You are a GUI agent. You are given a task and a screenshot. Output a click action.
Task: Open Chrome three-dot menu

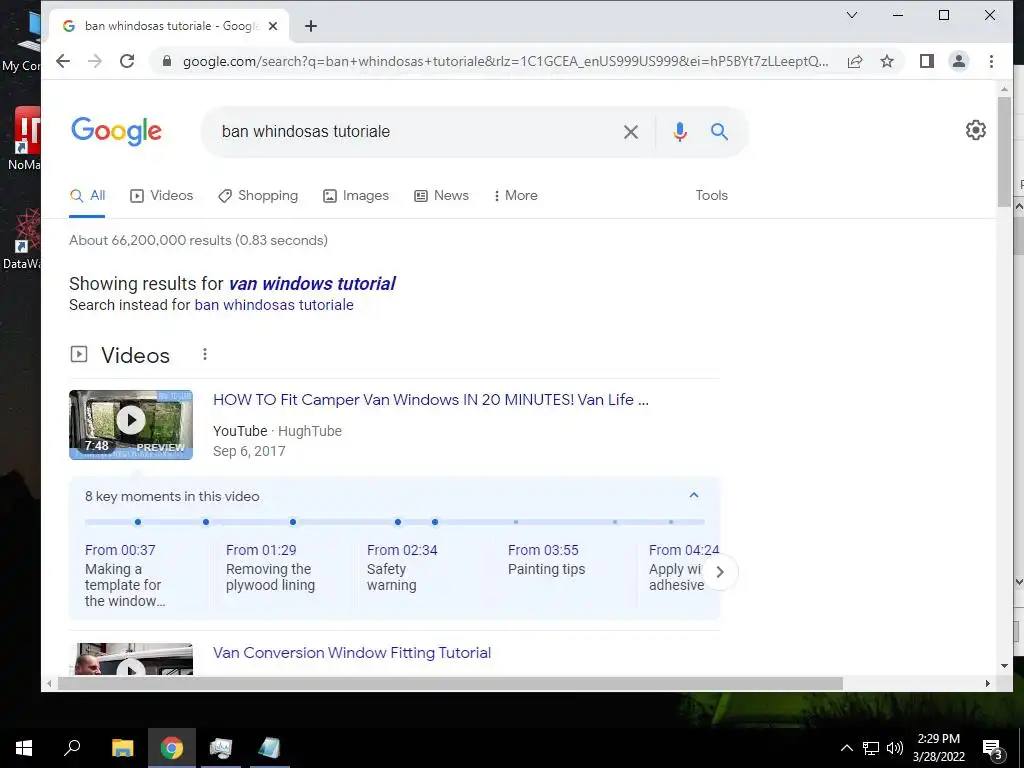pyautogui.click(x=991, y=61)
